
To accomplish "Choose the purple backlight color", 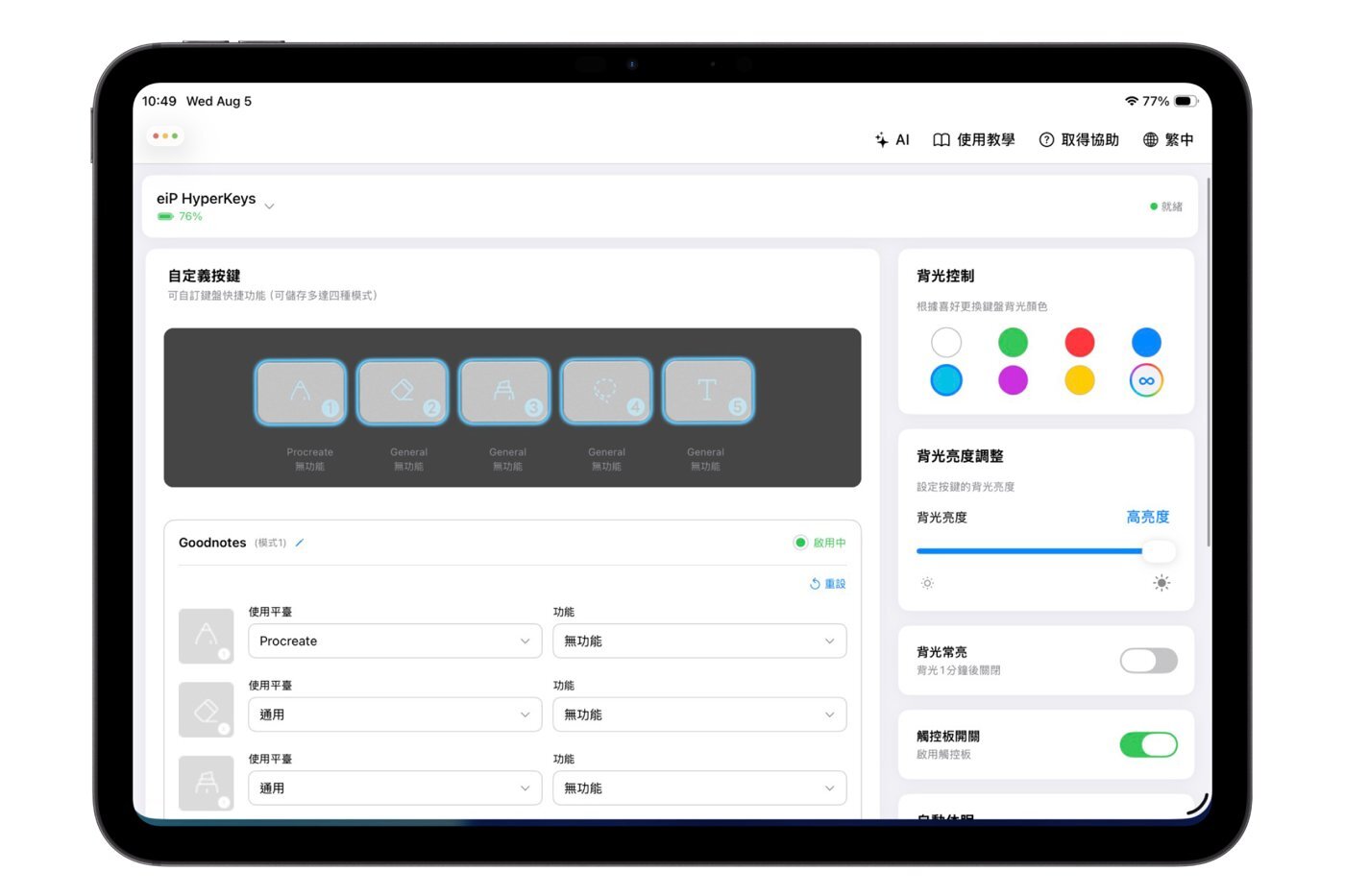I will click(1013, 380).
